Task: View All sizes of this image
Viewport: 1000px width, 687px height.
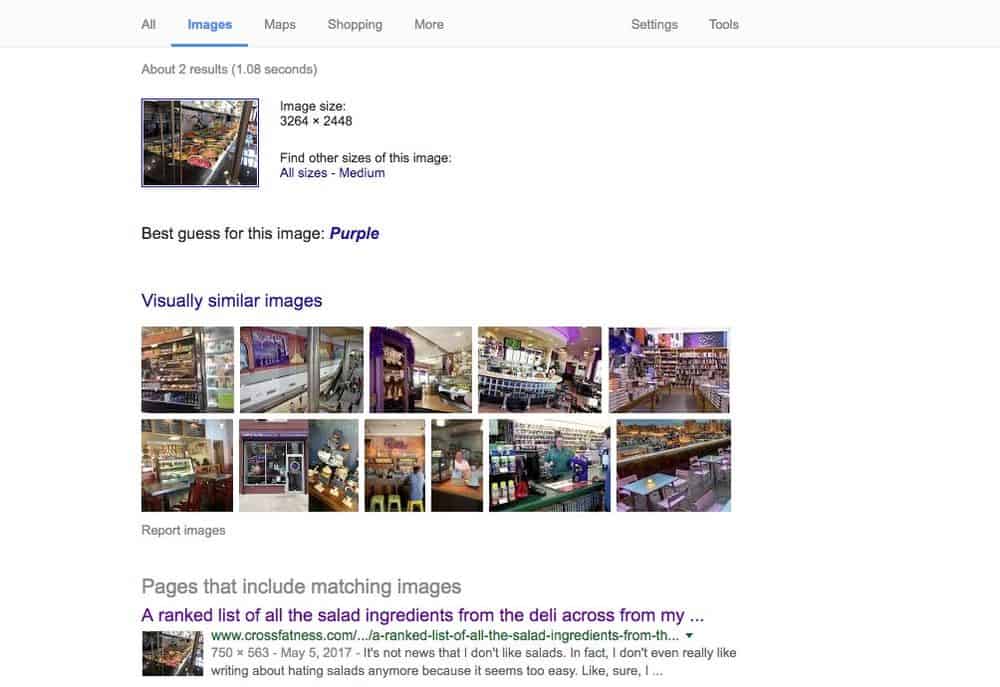Action: (303, 173)
